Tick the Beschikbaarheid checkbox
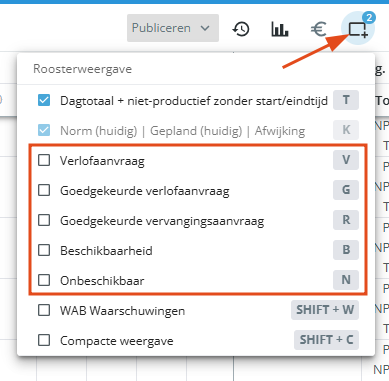The image size is (389, 381). [x=44, y=250]
